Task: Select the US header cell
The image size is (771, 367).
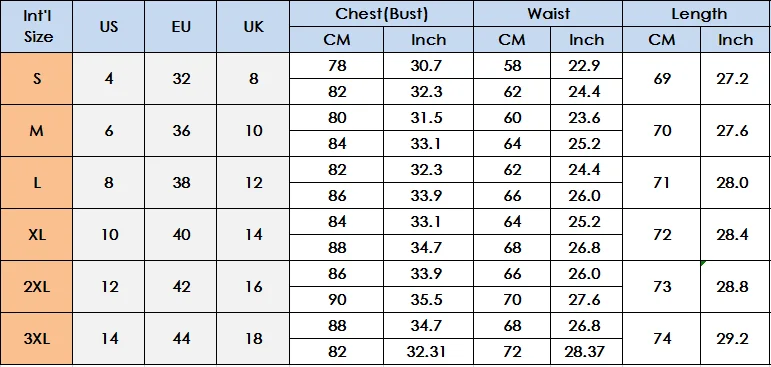Action: click(109, 27)
